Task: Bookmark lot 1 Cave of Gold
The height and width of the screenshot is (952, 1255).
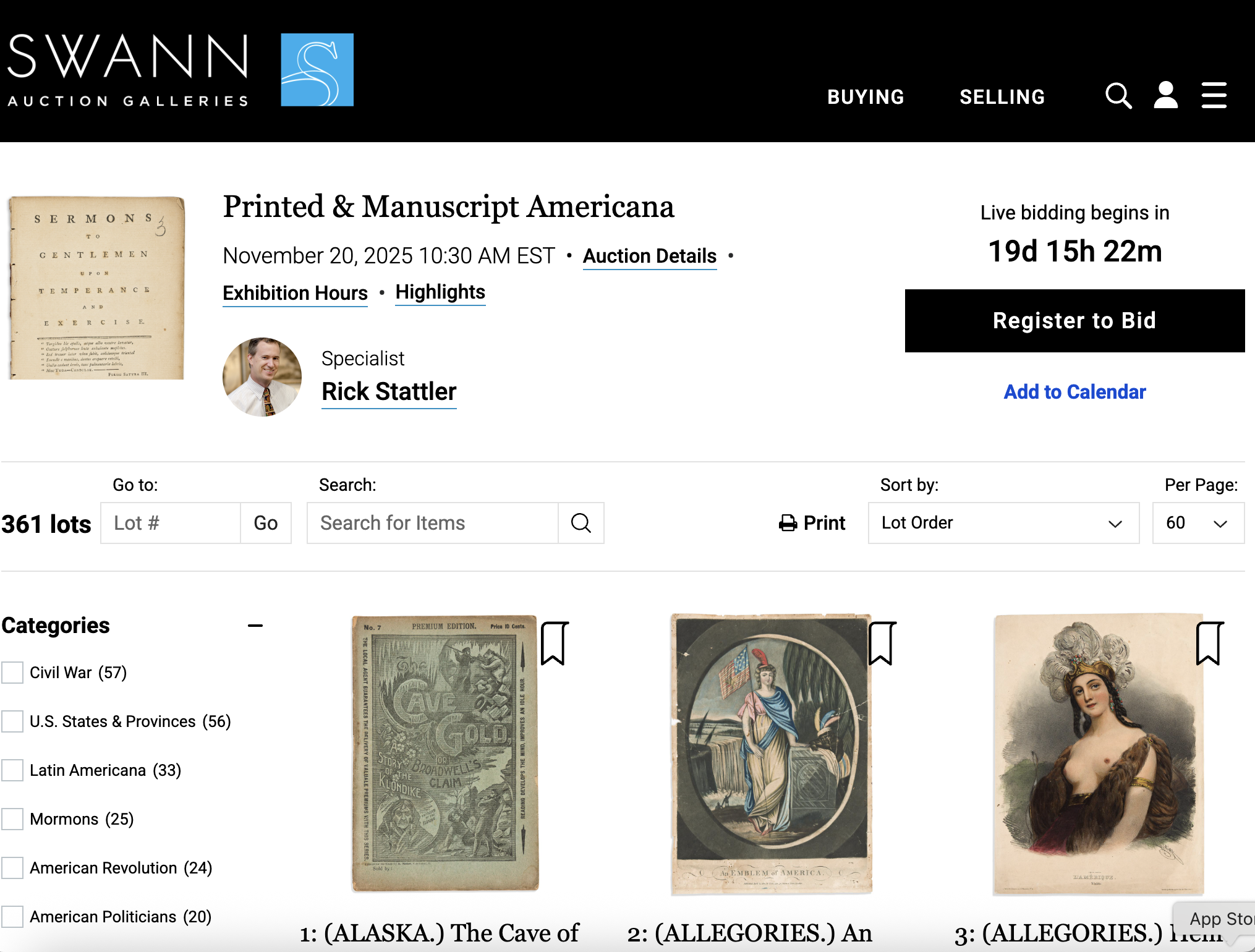Action: (554, 644)
